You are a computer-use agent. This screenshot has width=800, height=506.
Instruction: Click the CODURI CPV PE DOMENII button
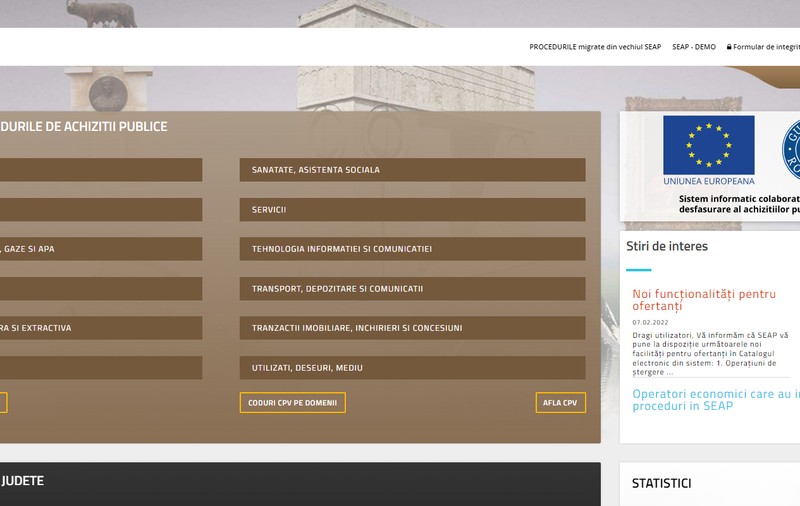pos(292,402)
